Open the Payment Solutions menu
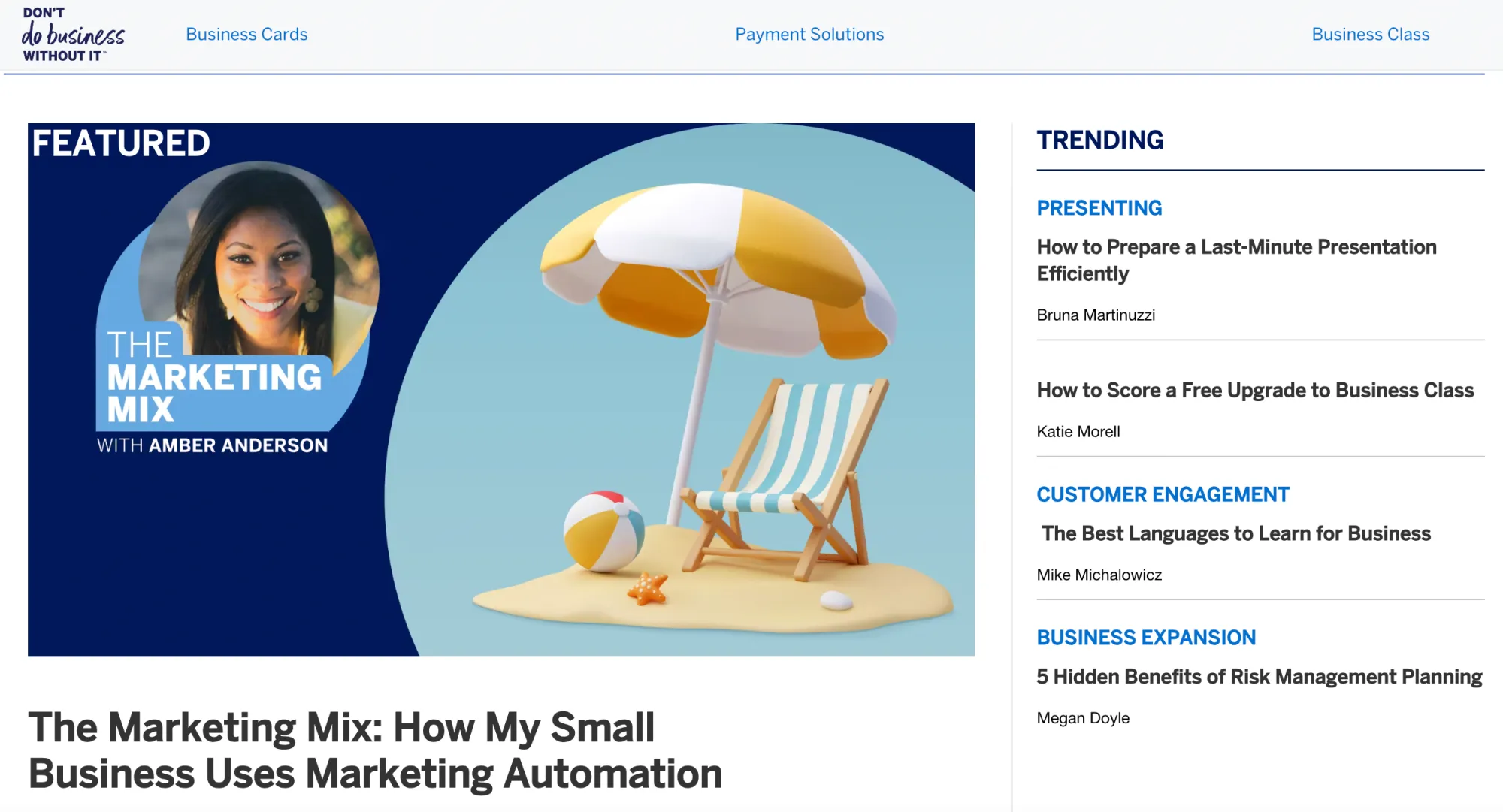 pyautogui.click(x=809, y=35)
